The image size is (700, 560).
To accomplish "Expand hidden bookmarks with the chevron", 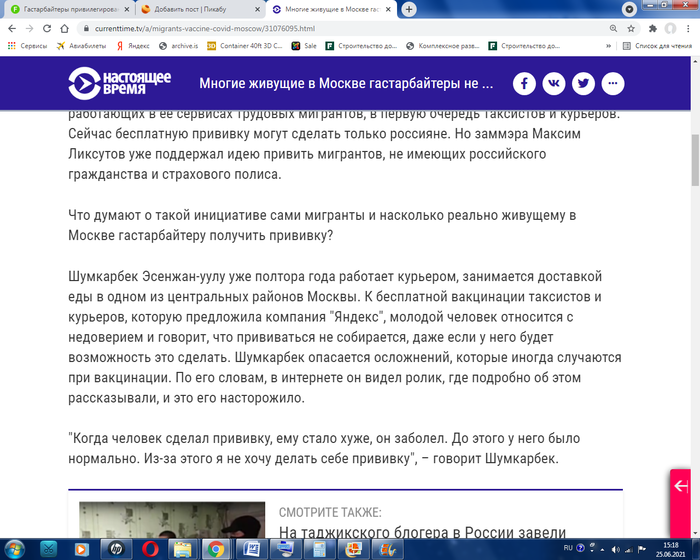I will [608, 46].
